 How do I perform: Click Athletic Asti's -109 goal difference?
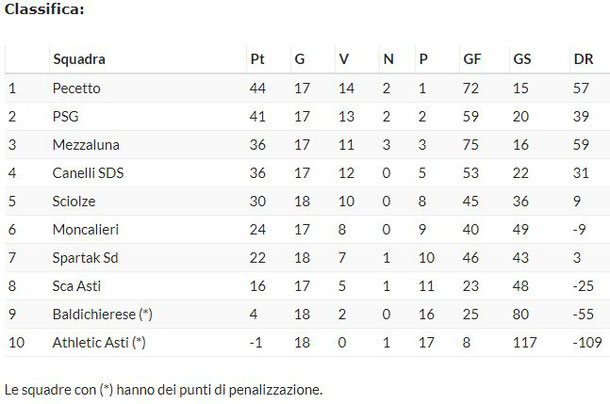587,343
